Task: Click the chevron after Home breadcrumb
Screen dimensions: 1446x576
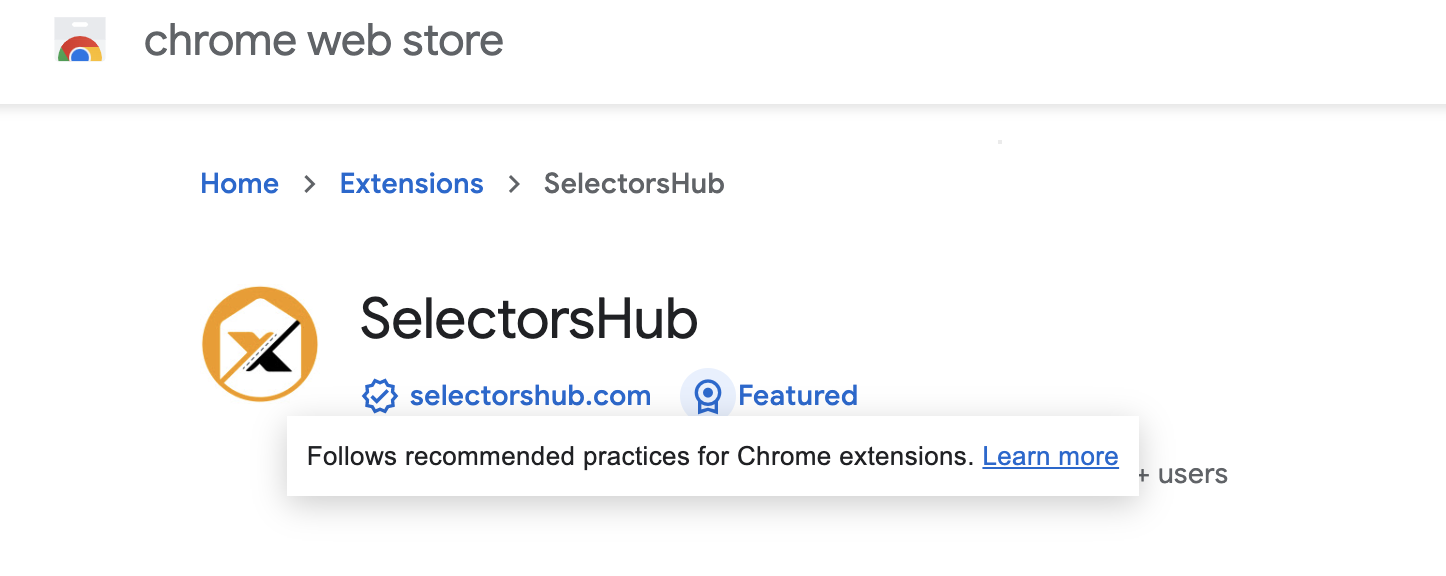Action: [310, 184]
